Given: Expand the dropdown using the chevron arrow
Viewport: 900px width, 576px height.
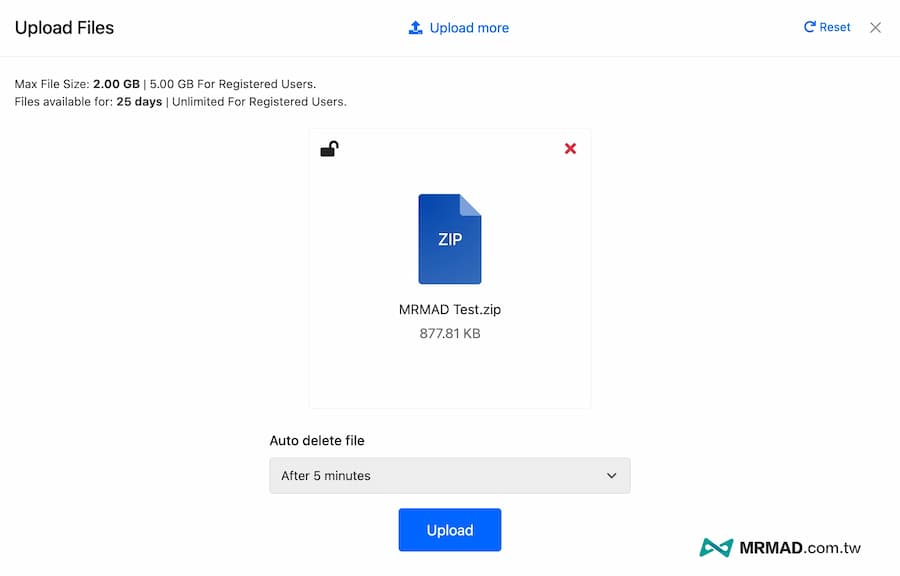Looking at the screenshot, I should 612,476.
